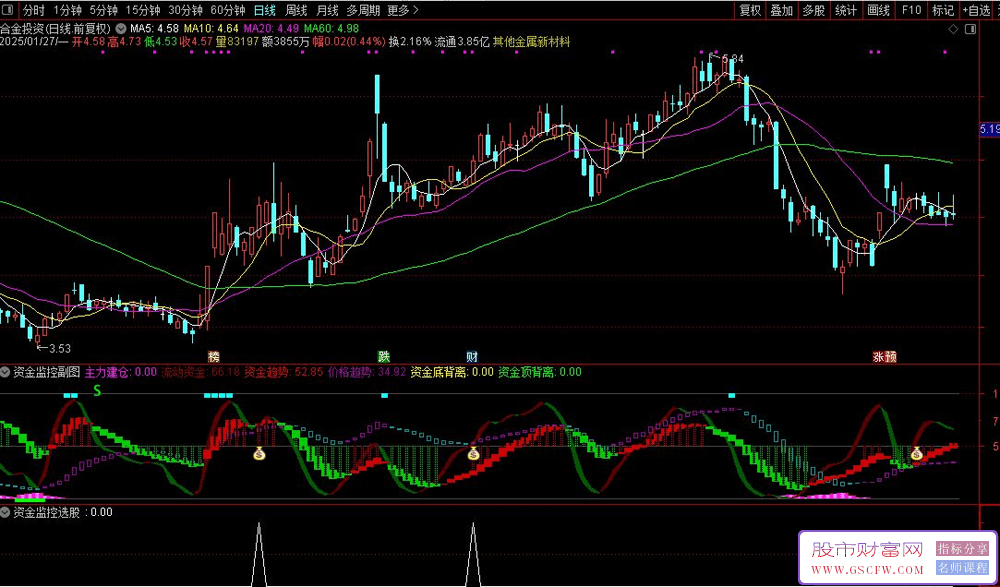Click the 换2.16% turnover value
The image size is (1000, 587).
point(410,41)
